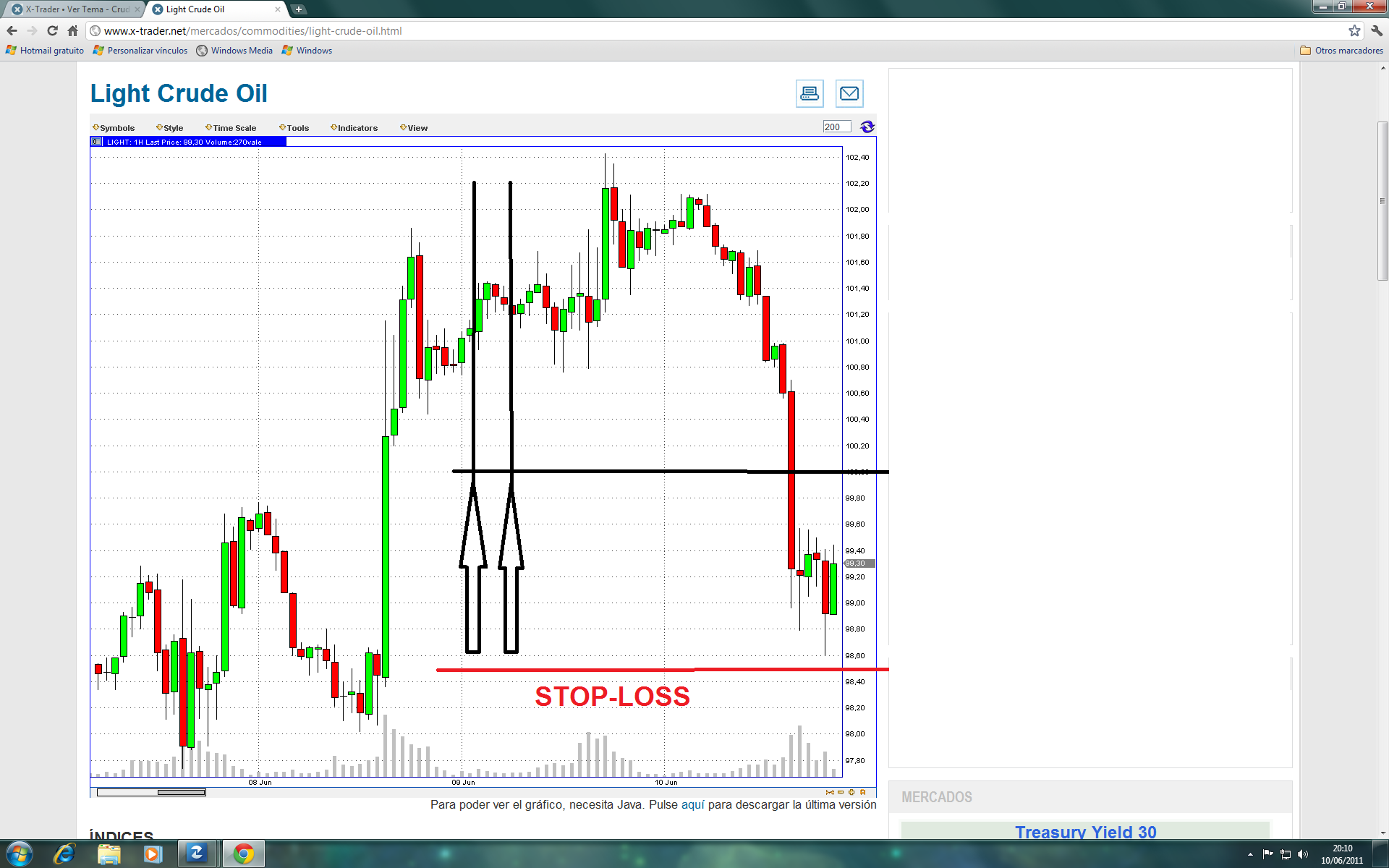Click the bar count field showing 200

(836, 127)
